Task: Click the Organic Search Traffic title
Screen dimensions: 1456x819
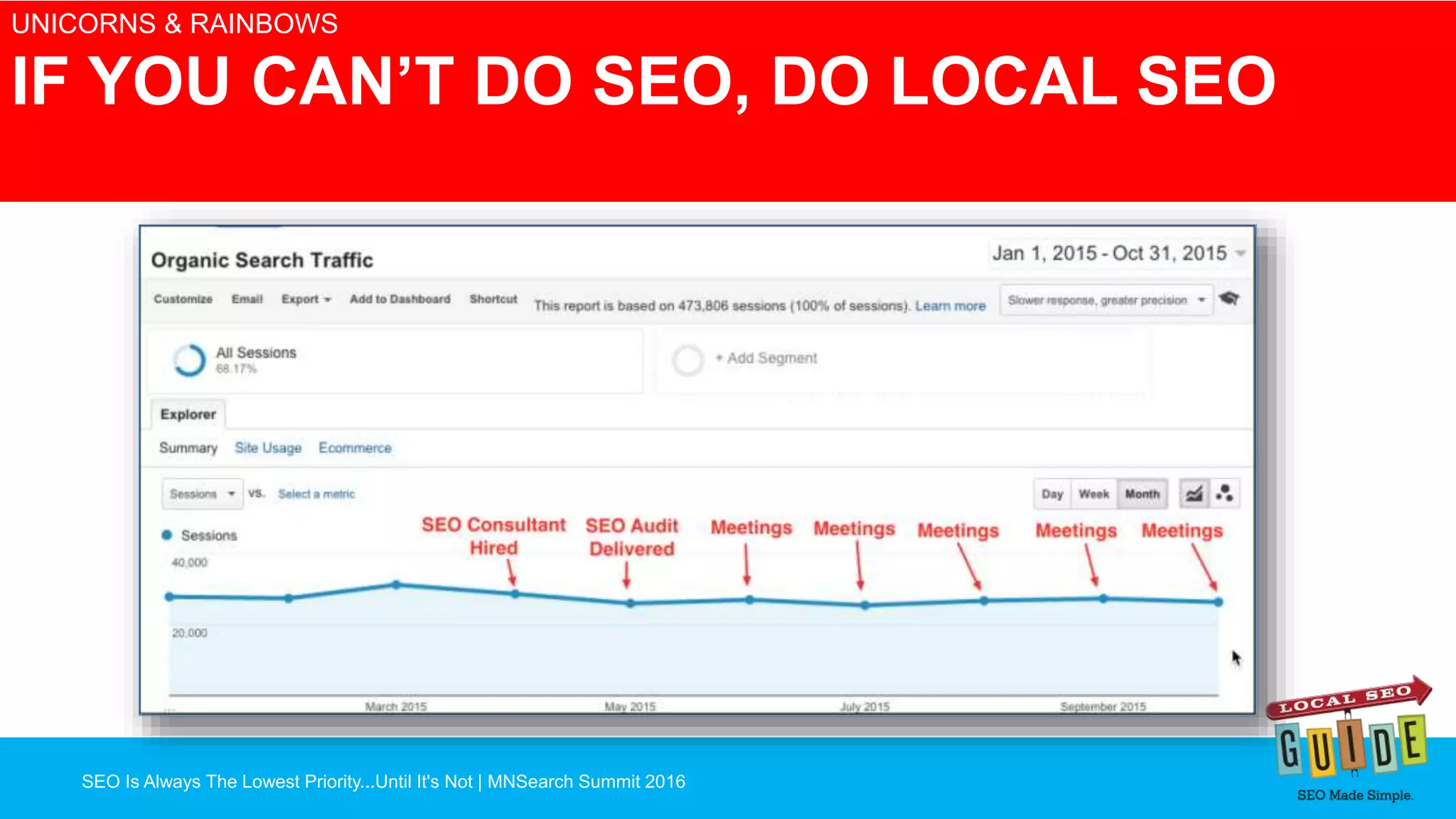Action: (x=262, y=260)
